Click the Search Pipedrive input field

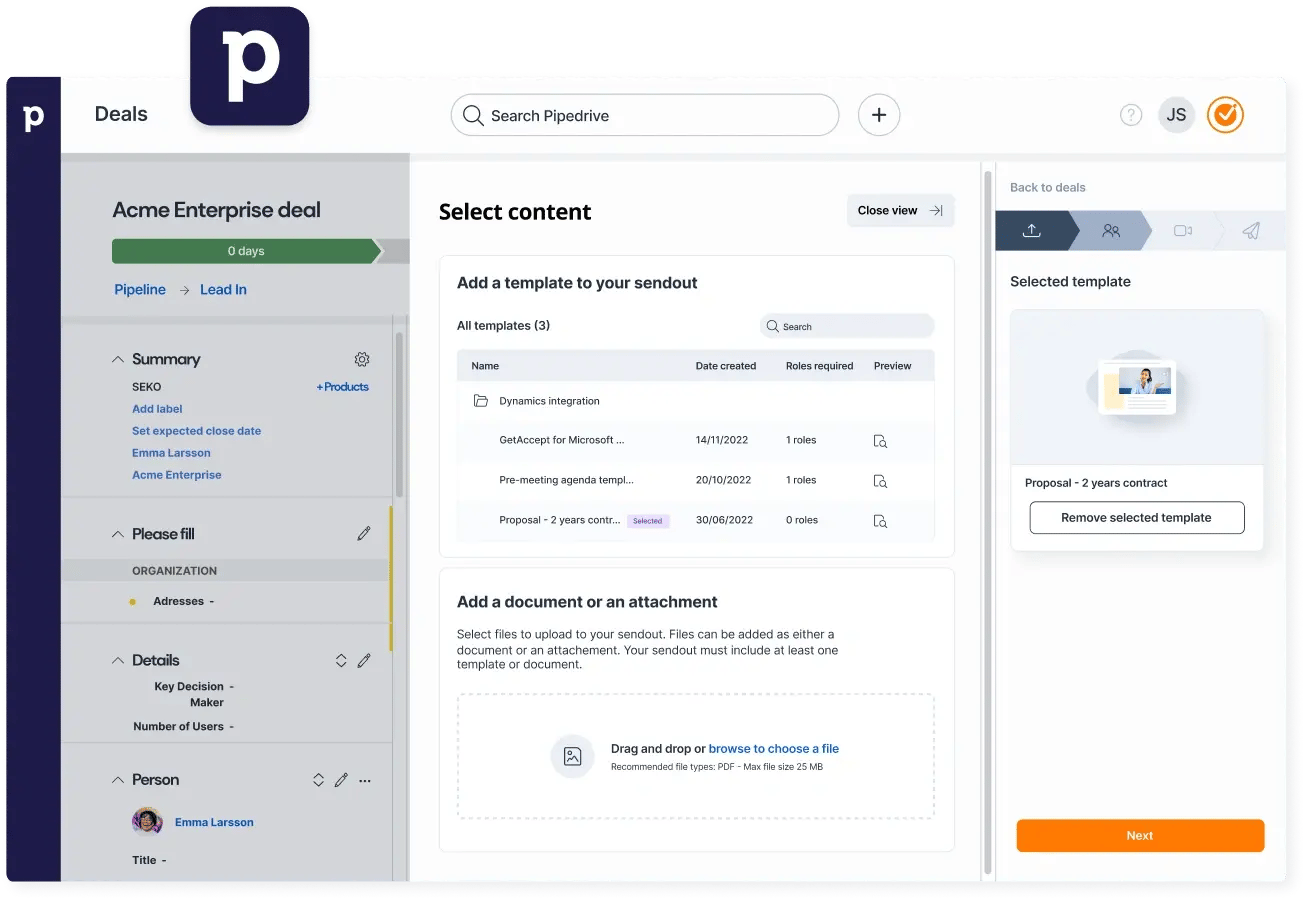pyautogui.click(x=645, y=115)
